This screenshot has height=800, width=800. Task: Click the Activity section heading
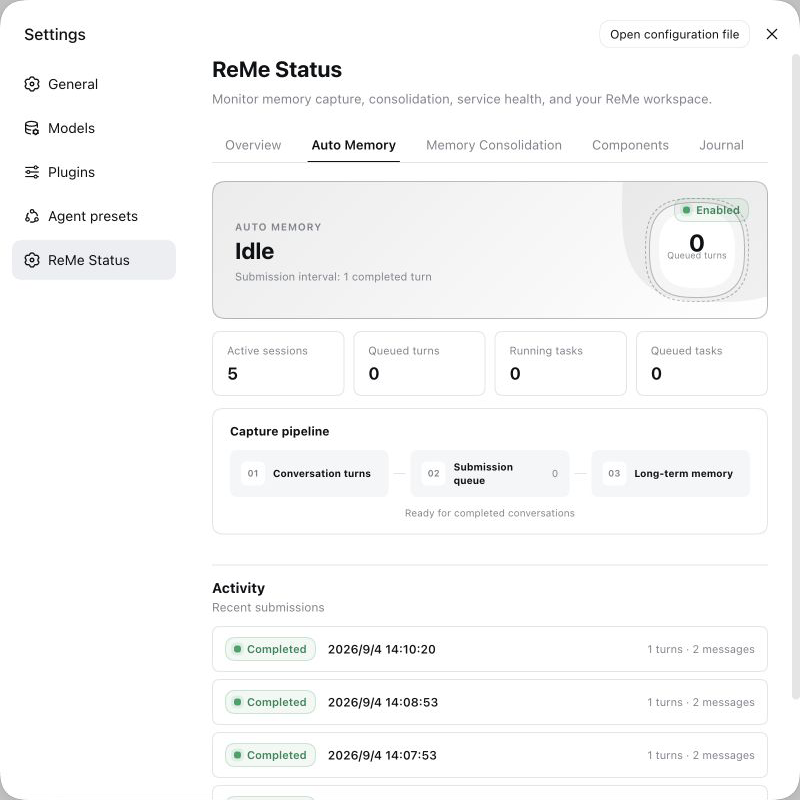point(238,588)
